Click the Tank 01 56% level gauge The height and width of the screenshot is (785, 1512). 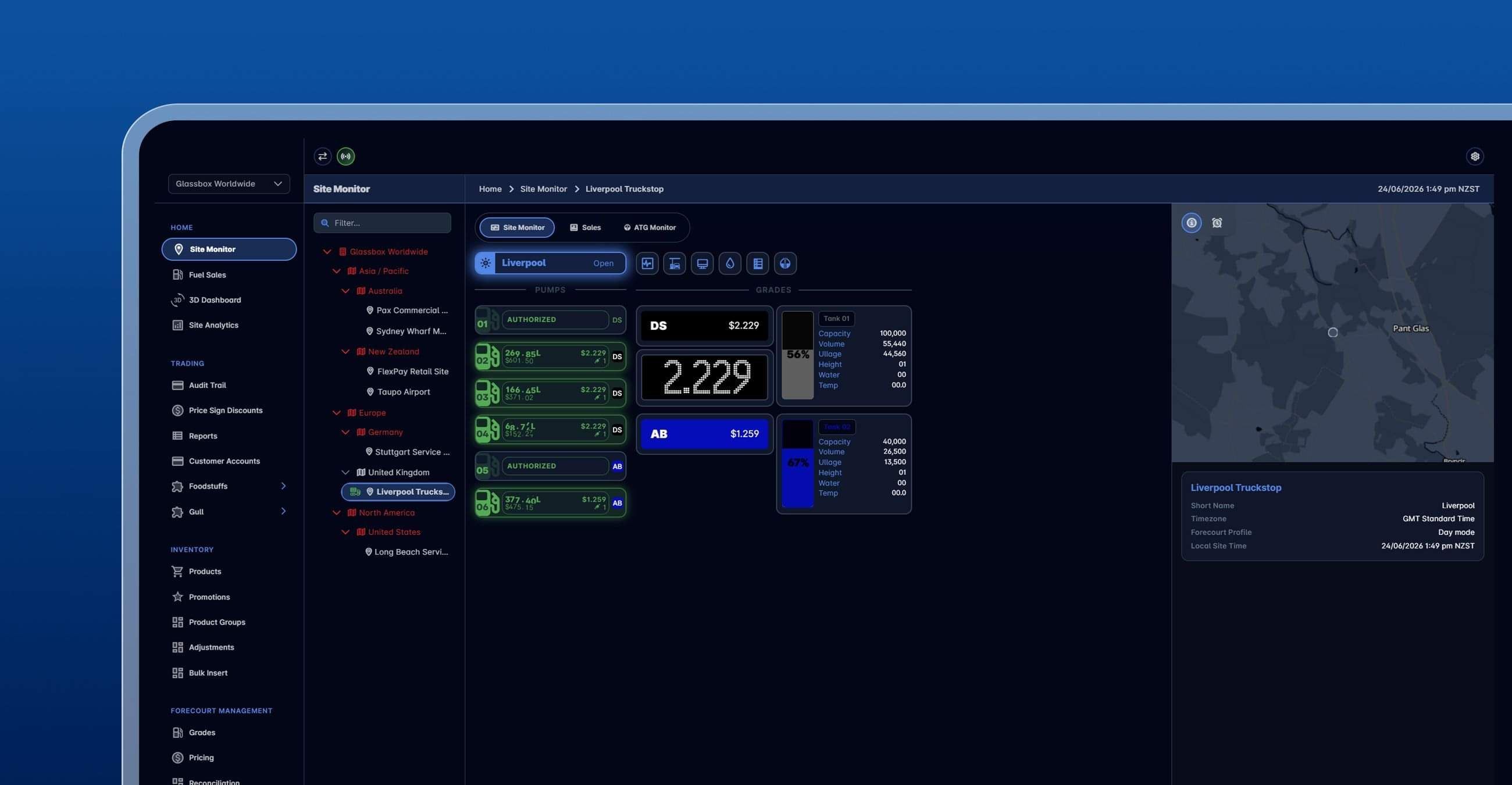(798, 355)
